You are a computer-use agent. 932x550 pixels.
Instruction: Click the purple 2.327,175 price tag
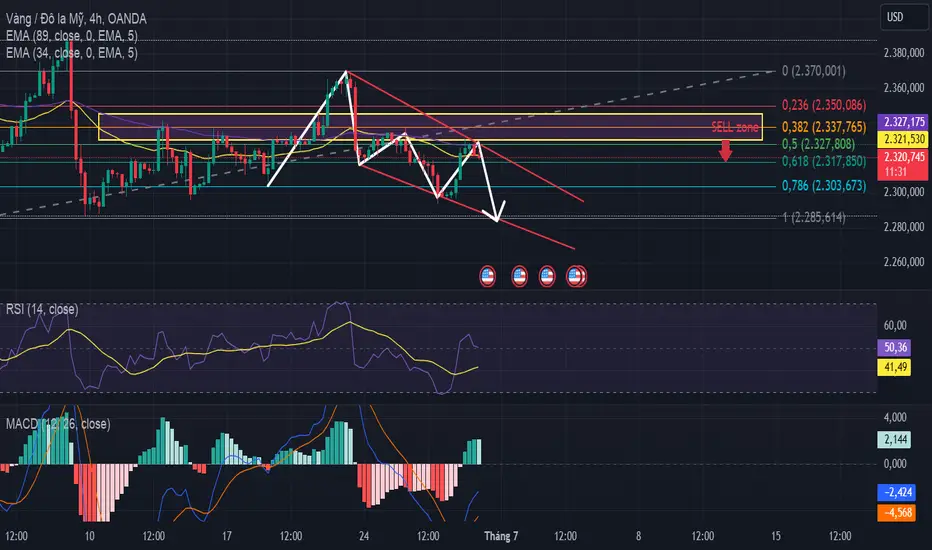904,122
